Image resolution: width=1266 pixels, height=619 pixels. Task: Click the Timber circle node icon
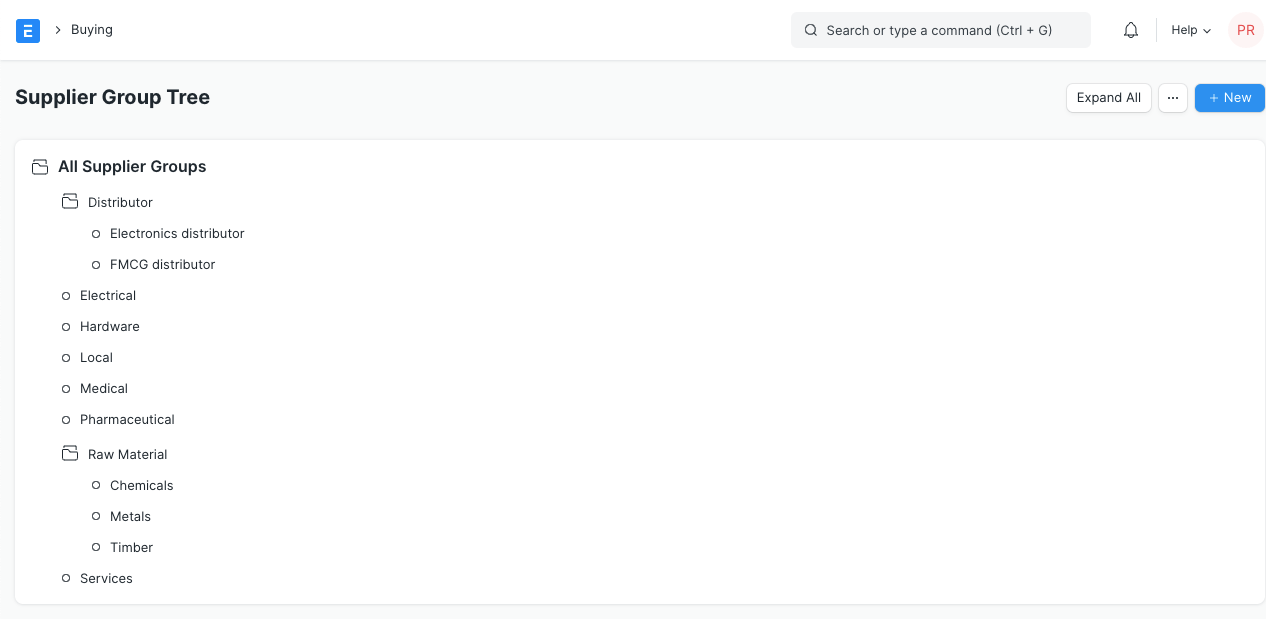point(96,547)
